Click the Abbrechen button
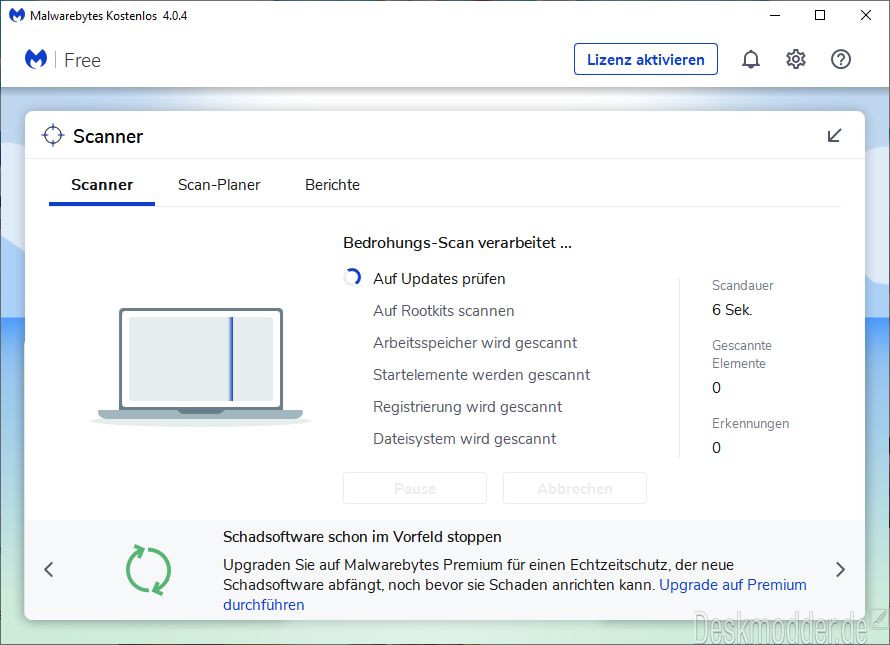This screenshot has height=645, width=890. click(574, 488)
